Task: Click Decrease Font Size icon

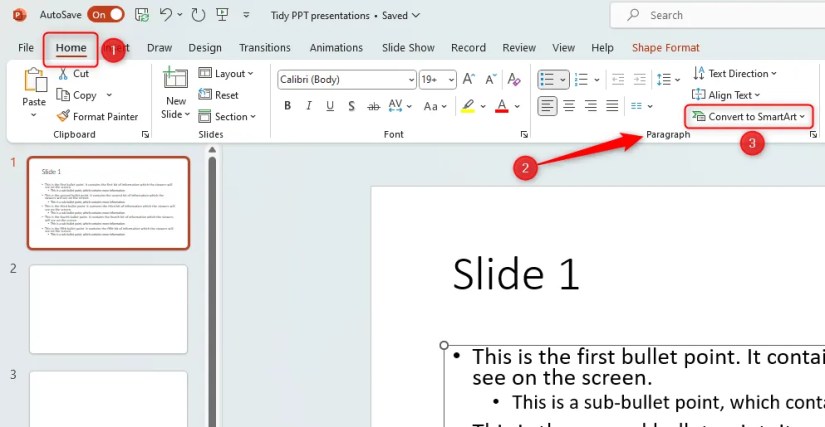Action: 490,79
